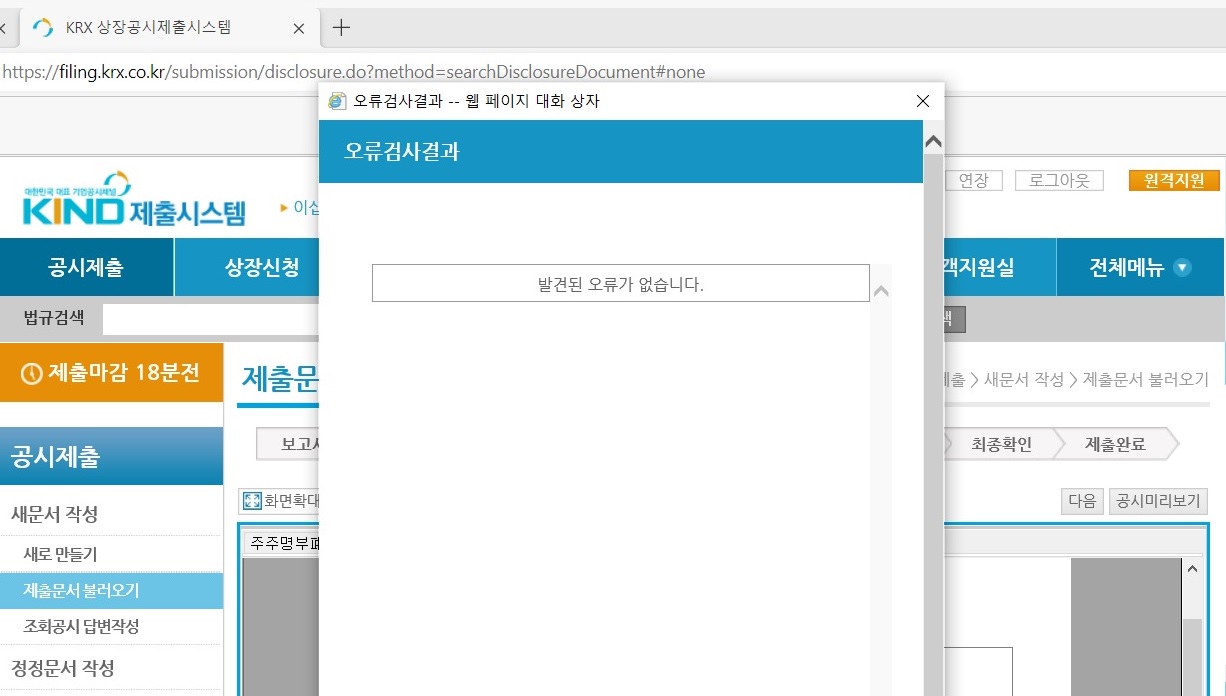Click the Internet Explorer icon in dialog title bar
1226x696 pixels.
(x=335, y=100)
